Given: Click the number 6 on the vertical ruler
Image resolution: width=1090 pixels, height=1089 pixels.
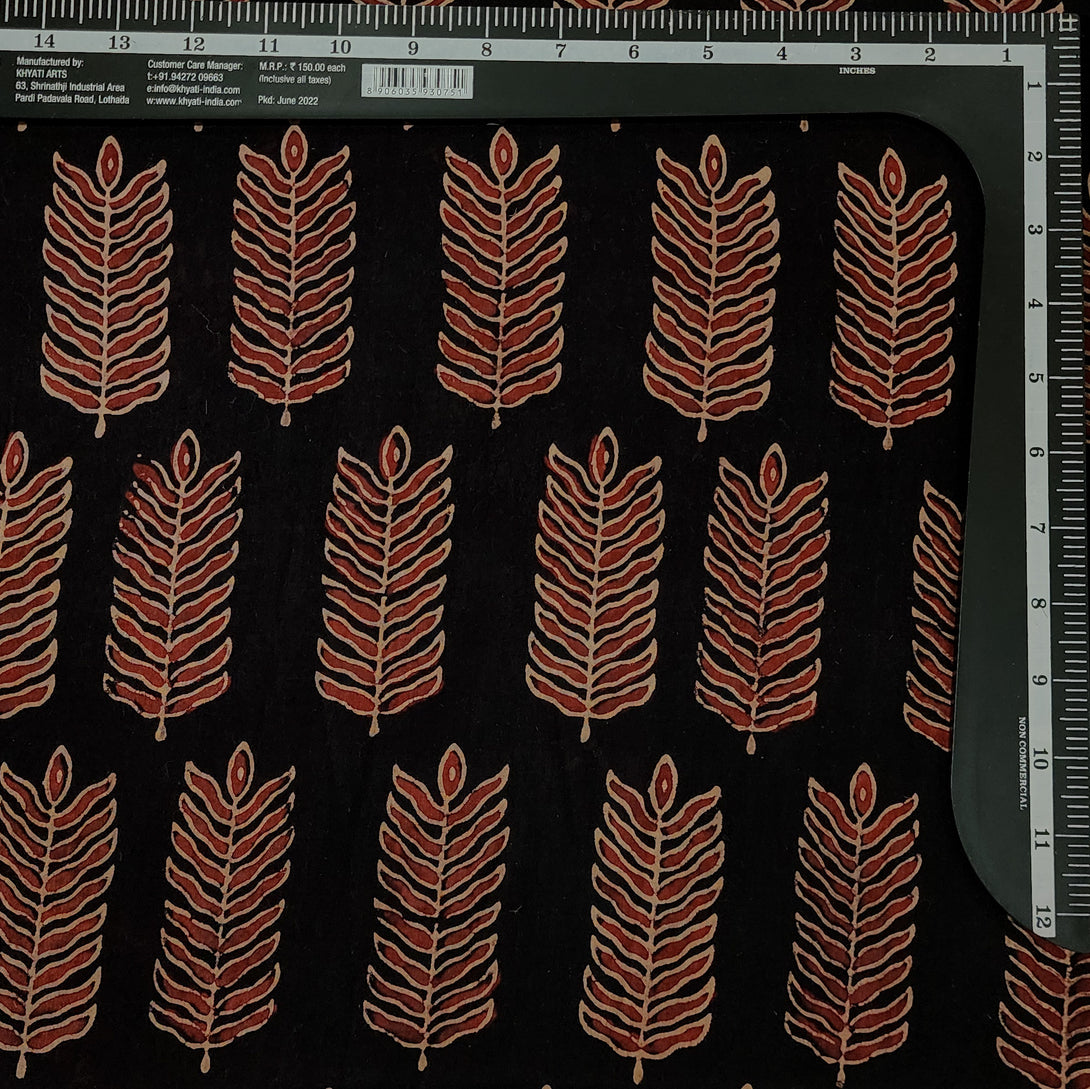Looking at the screenshot, I should click(x=1037, y=452).
